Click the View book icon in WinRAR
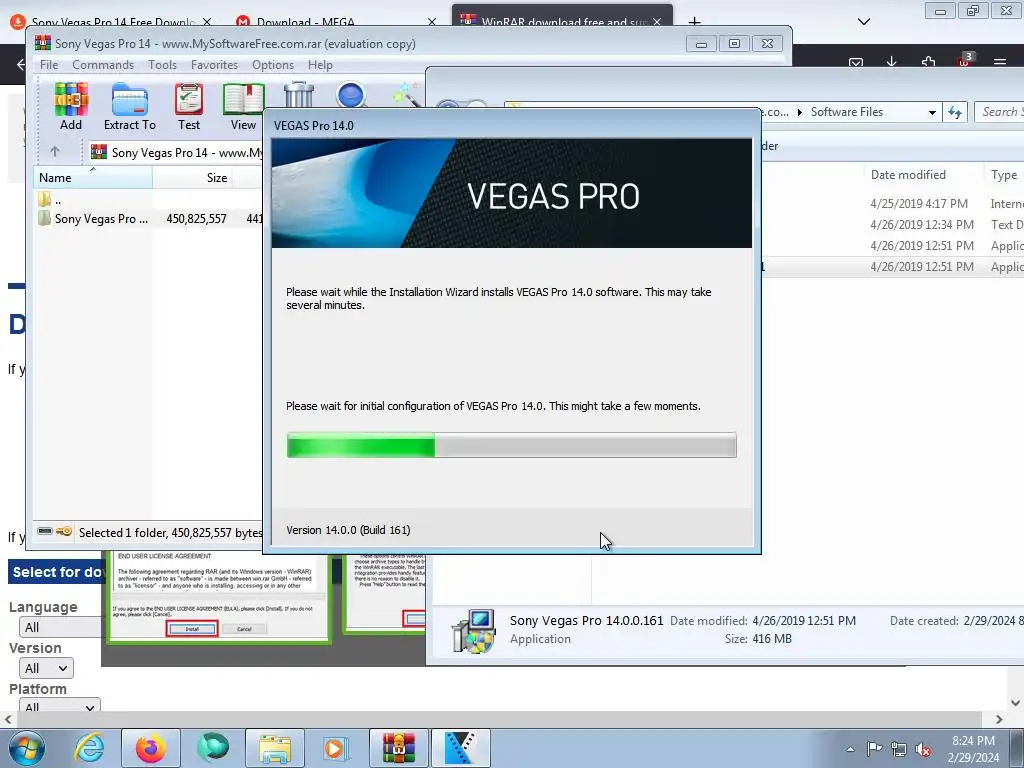Image resolution: width=1024 pixels, height=768 pixels. click(x=244, y=106)
